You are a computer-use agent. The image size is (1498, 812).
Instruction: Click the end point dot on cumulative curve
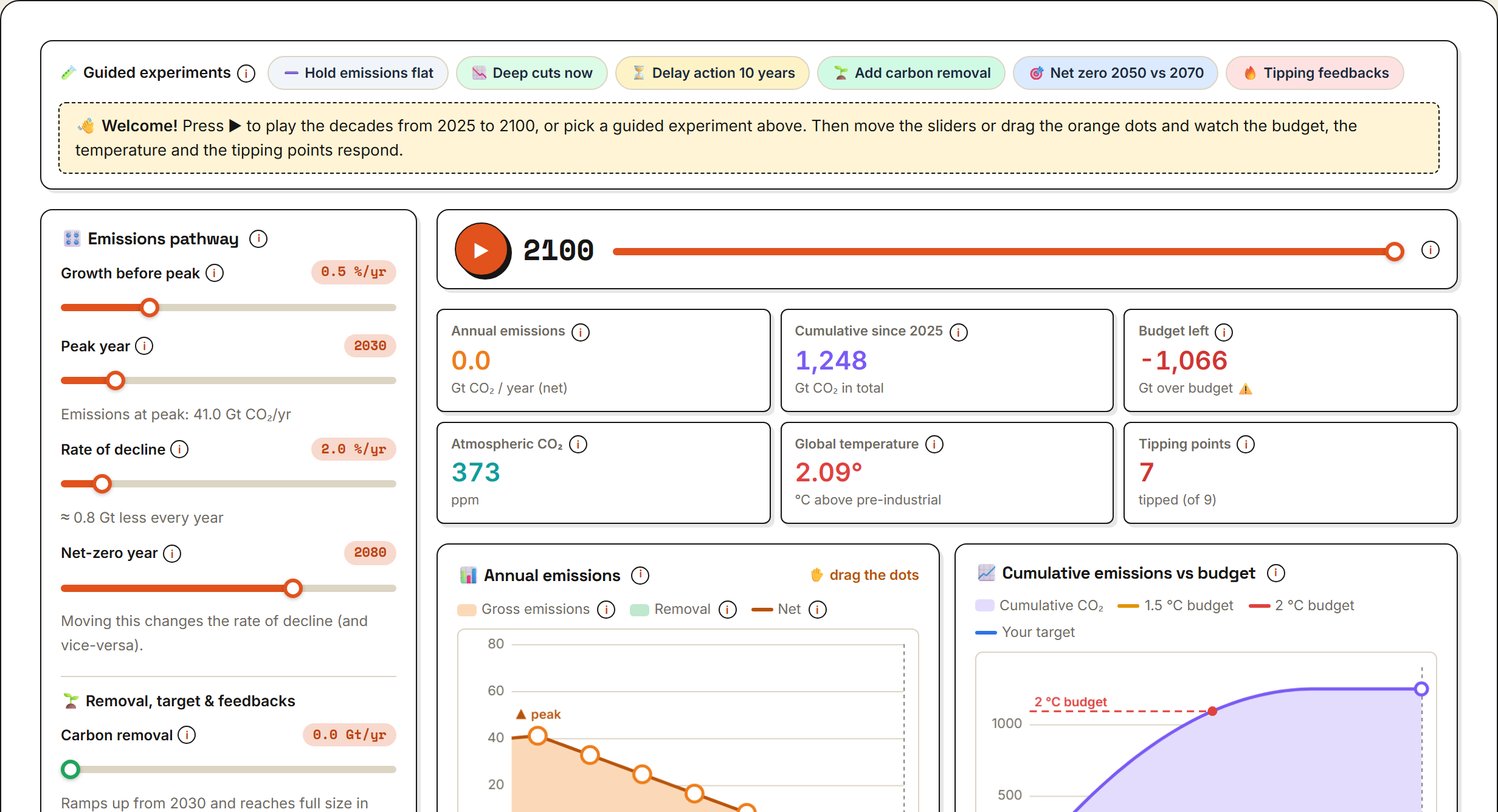pyautogui.click(x=1421, y=689)
